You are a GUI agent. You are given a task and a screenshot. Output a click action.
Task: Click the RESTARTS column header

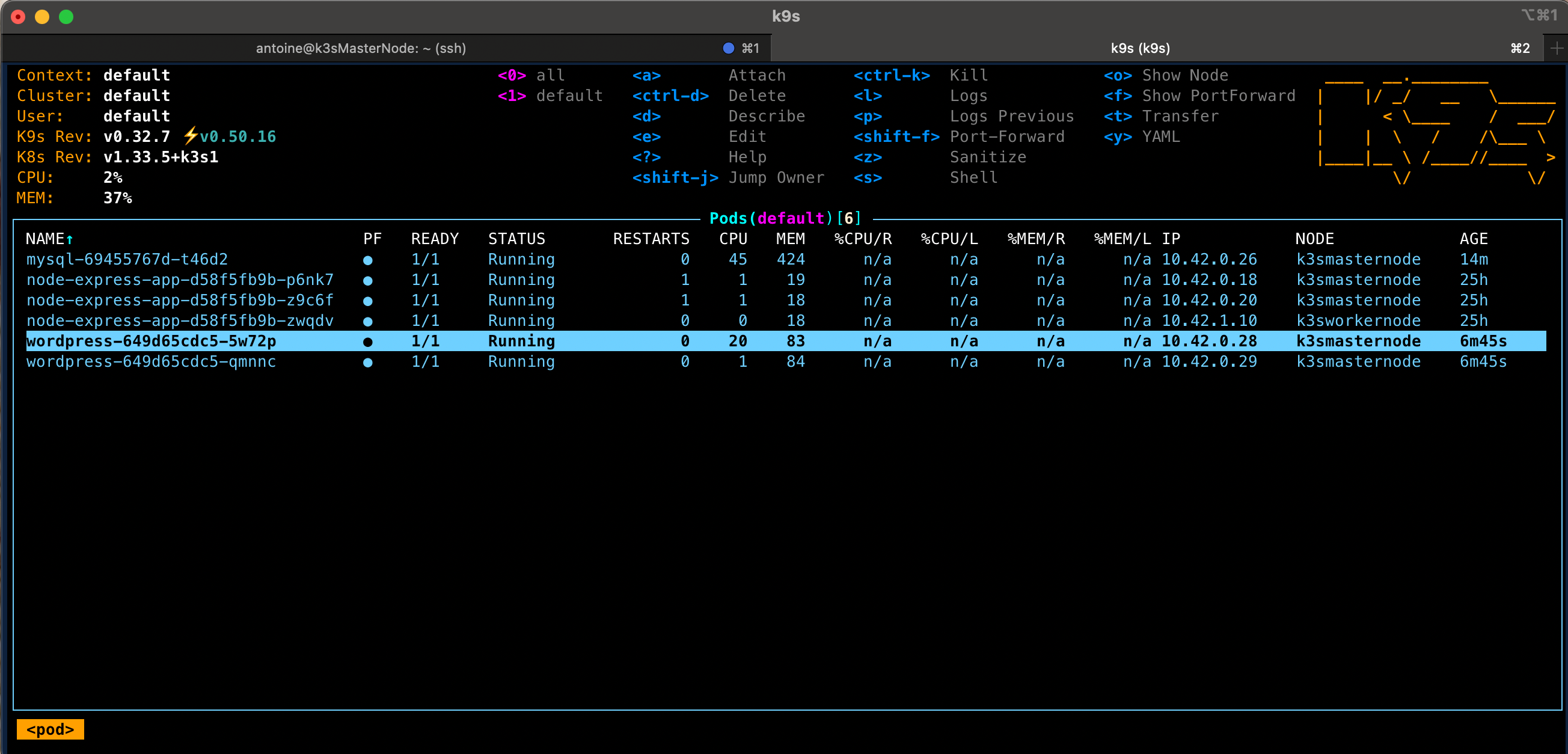point(651,239)
